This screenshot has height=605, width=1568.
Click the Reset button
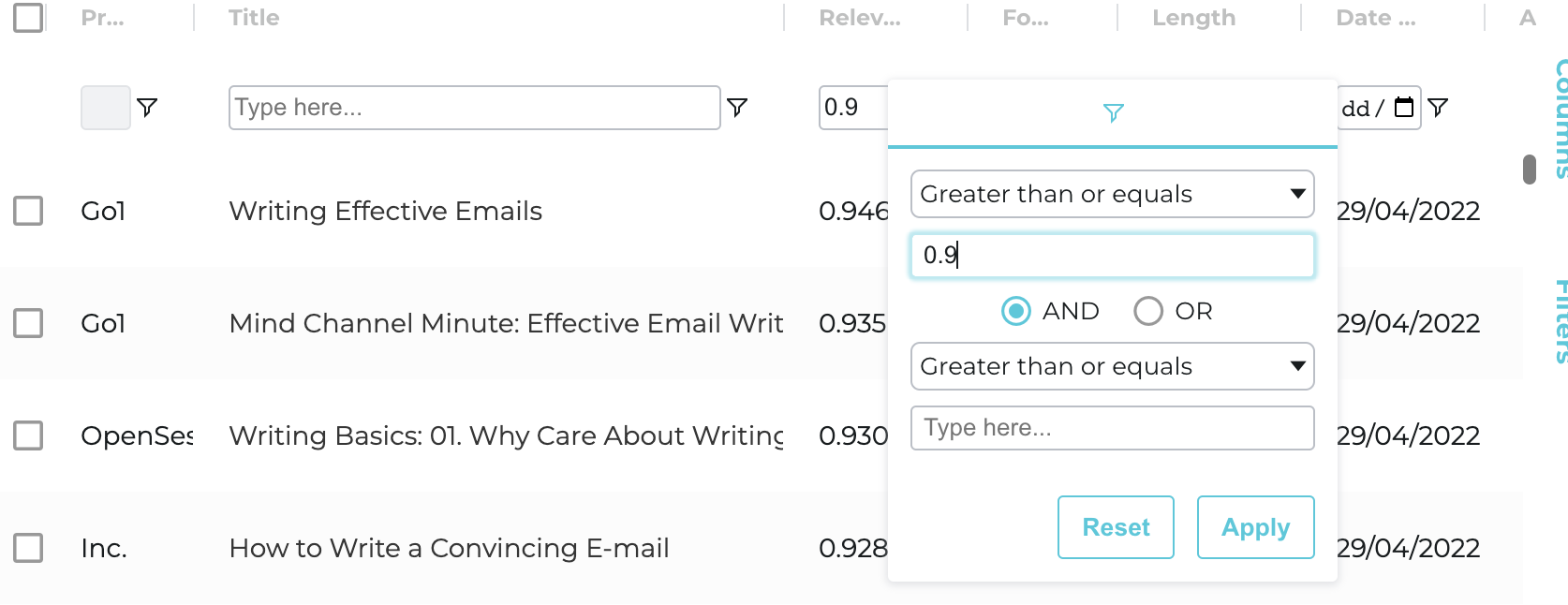(x=1116, y=527)
